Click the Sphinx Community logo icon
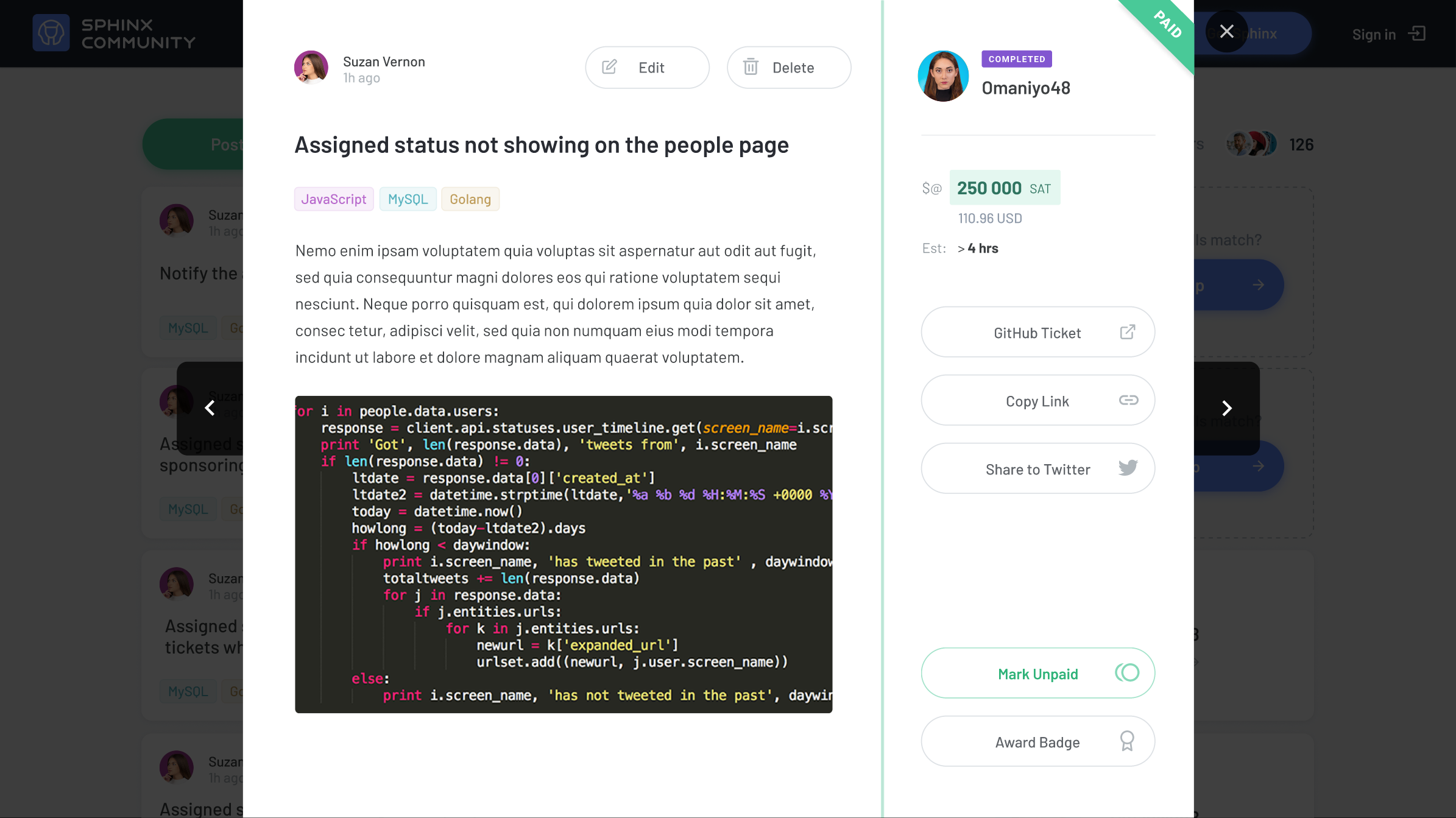The height and width of the screenshot is (818, 1456). [51, 32]
